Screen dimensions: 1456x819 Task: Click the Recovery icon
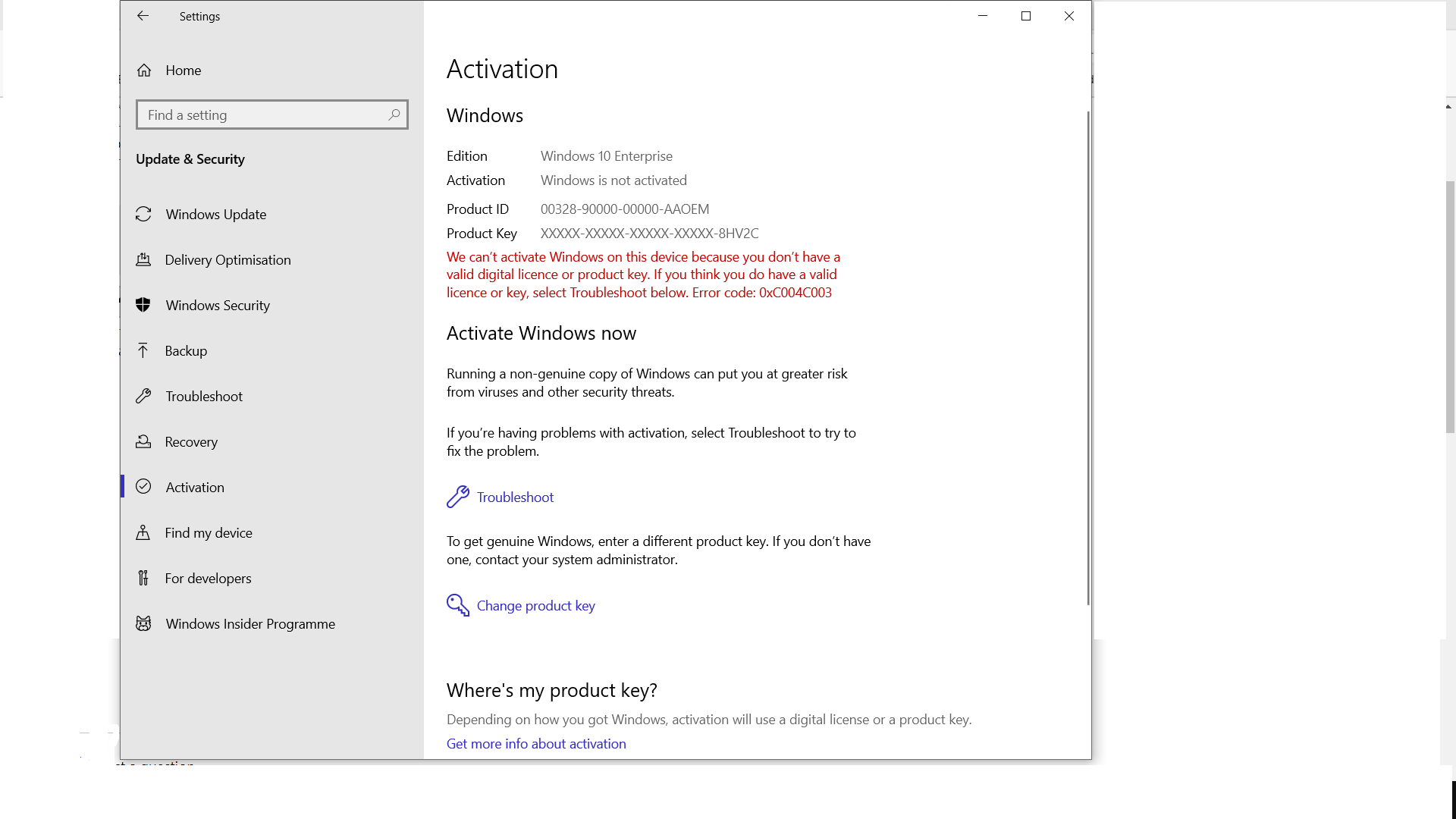(143, 441)
